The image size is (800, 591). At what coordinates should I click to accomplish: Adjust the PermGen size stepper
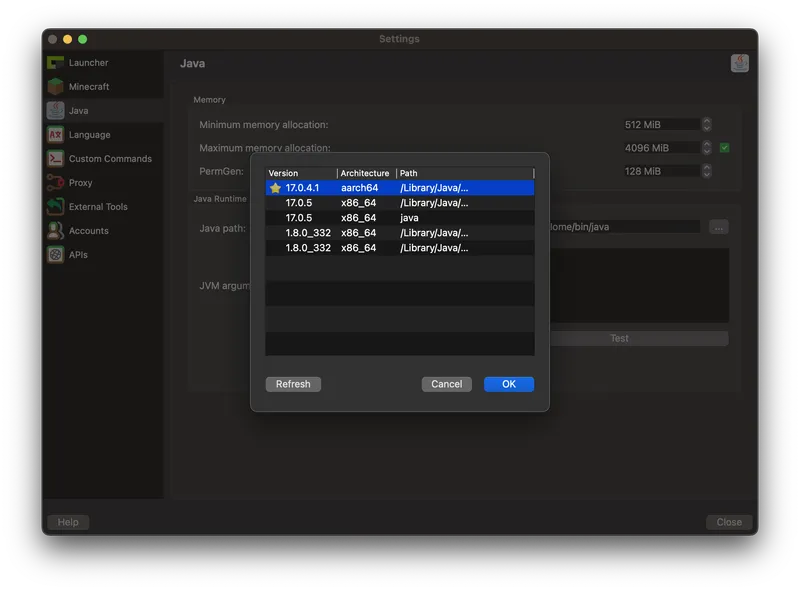707,171
